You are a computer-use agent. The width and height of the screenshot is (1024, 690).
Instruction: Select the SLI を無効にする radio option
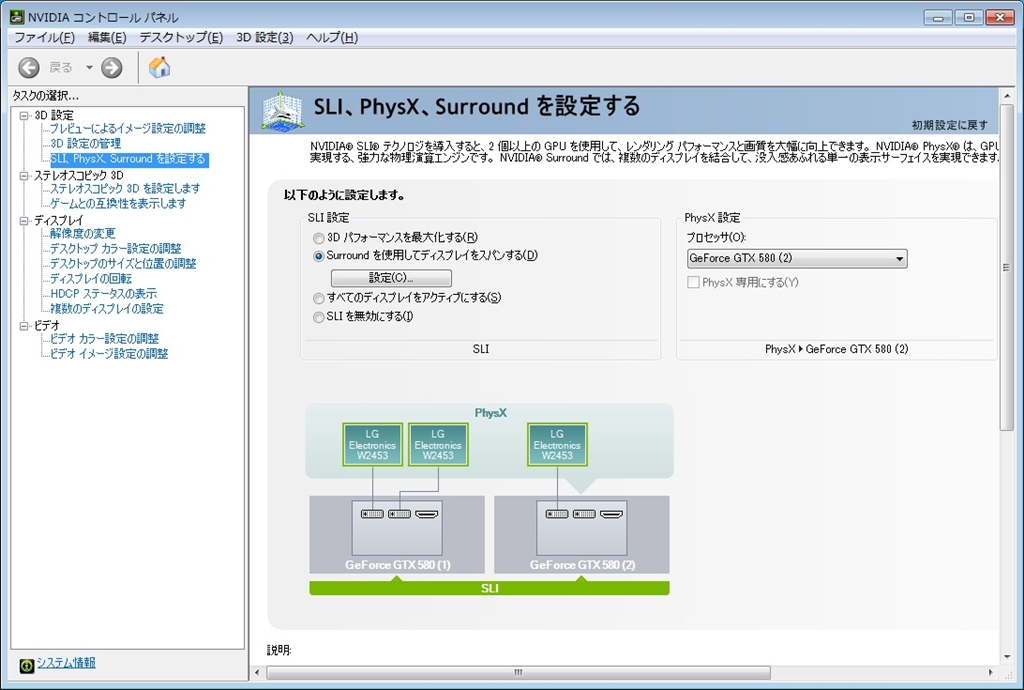point(319,317)
